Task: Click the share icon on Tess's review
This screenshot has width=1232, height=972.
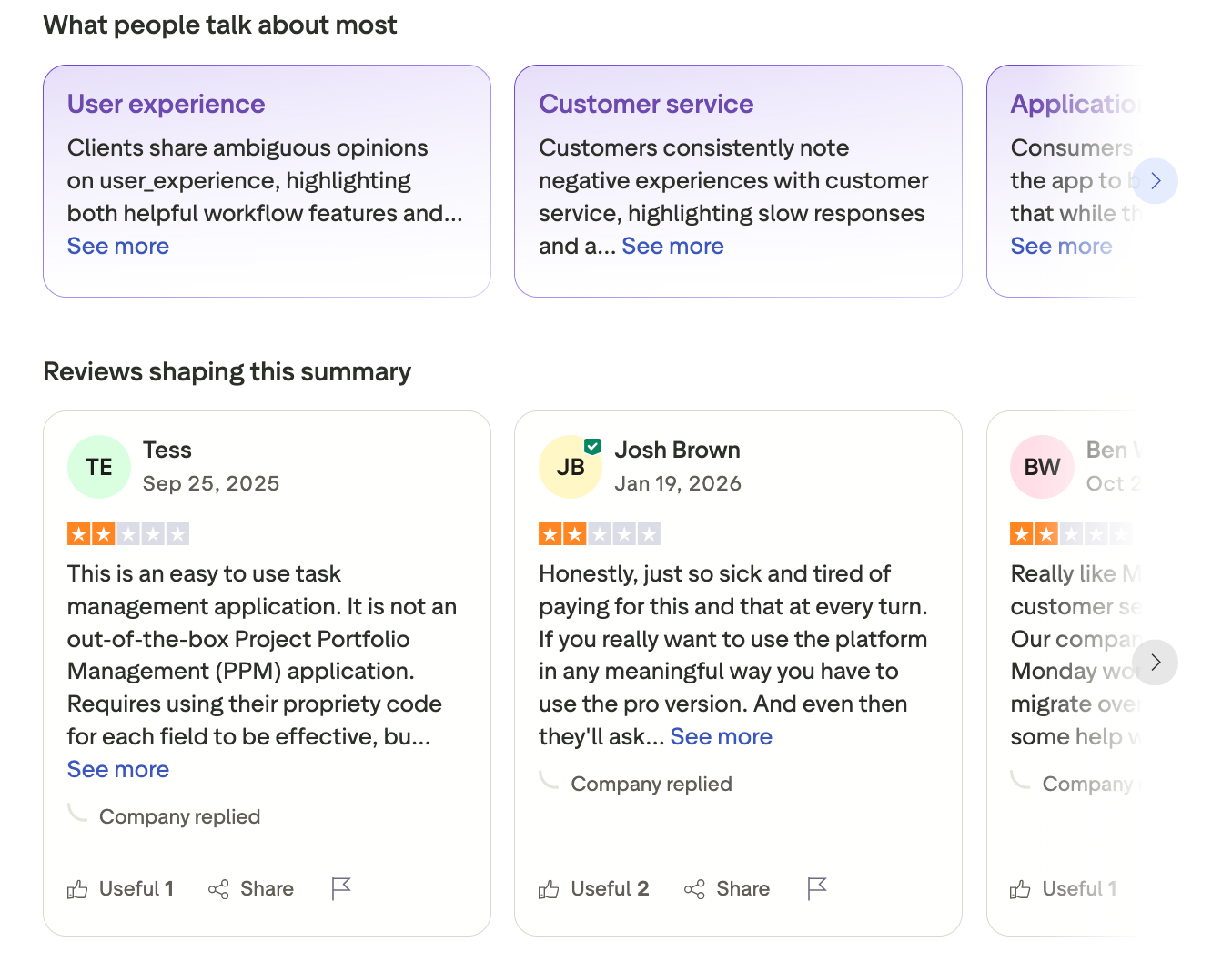Action: click(218, 889)
